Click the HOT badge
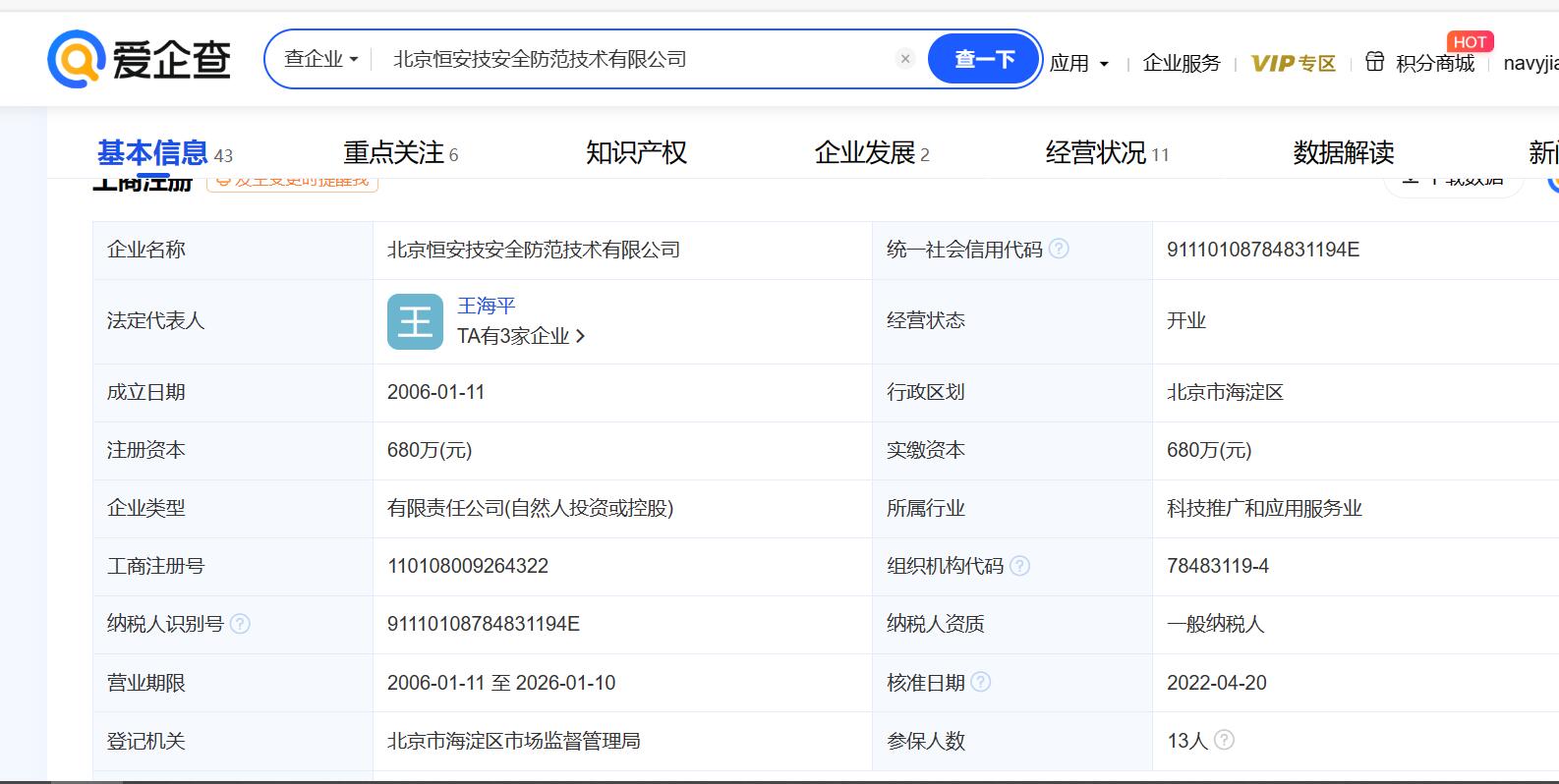Viewport: 1559px width, 784px height. click(x=1470, y=41)
